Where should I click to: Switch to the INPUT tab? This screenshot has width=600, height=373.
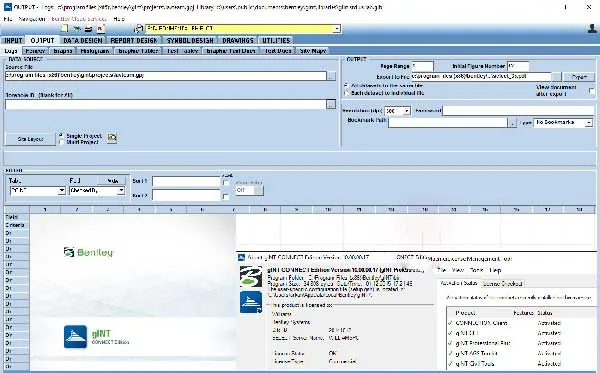pos(13,40)
